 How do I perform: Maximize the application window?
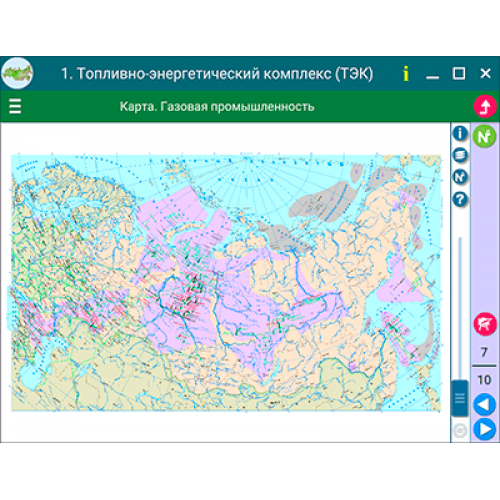459,73
